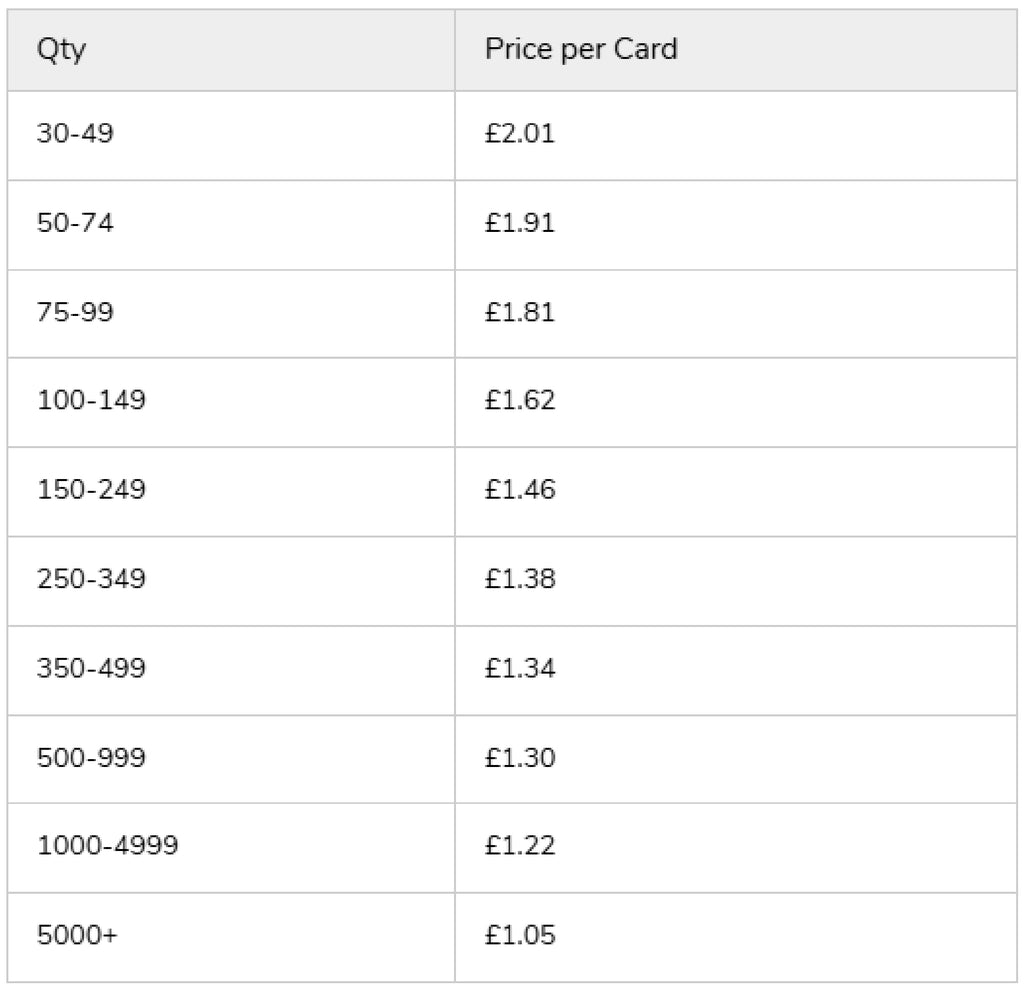Click the Qty column header
1024x993 pixels.
click(231, 50)
